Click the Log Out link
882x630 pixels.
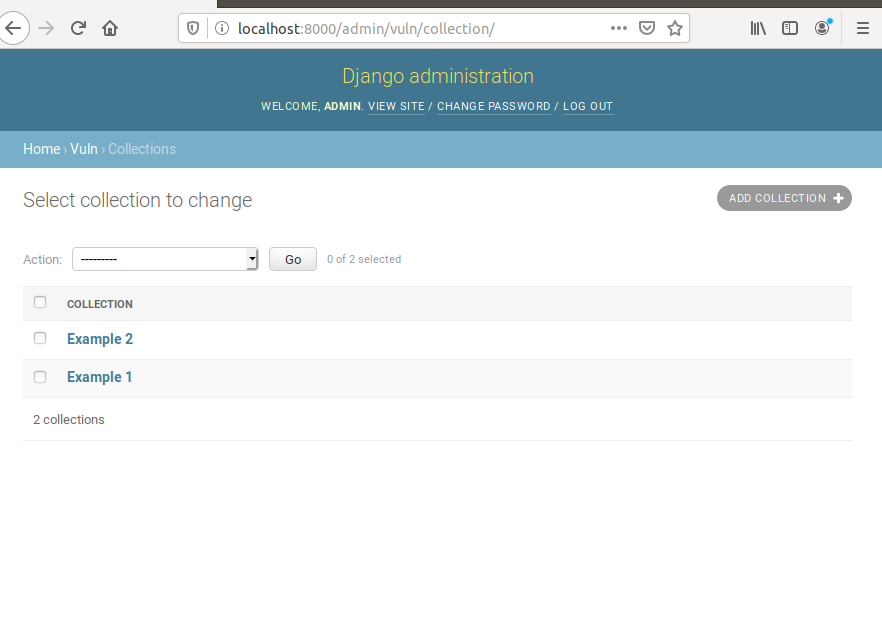click(x=588, y=106)
